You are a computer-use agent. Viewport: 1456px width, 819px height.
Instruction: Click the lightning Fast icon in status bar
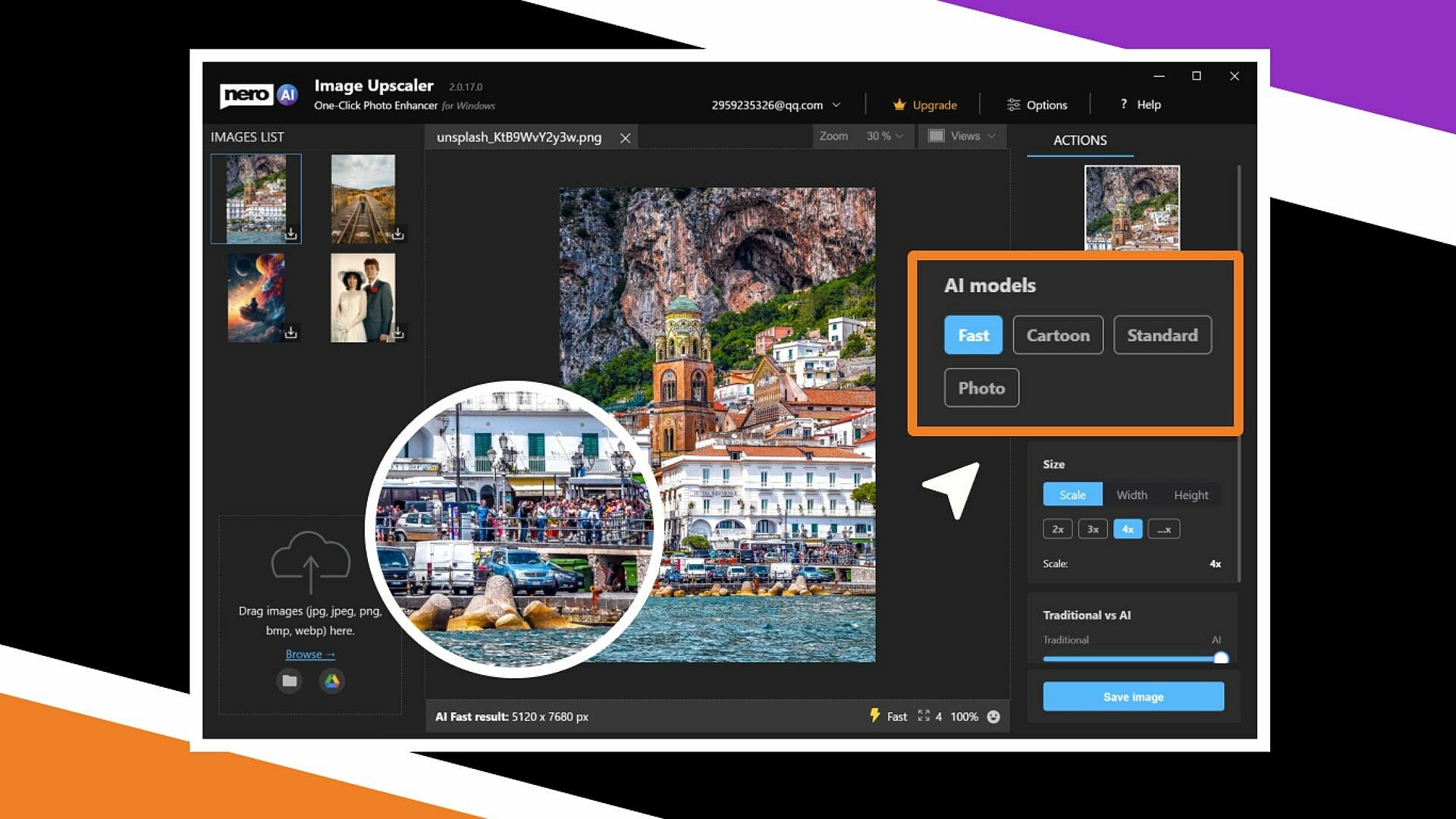tap(874, 716)
